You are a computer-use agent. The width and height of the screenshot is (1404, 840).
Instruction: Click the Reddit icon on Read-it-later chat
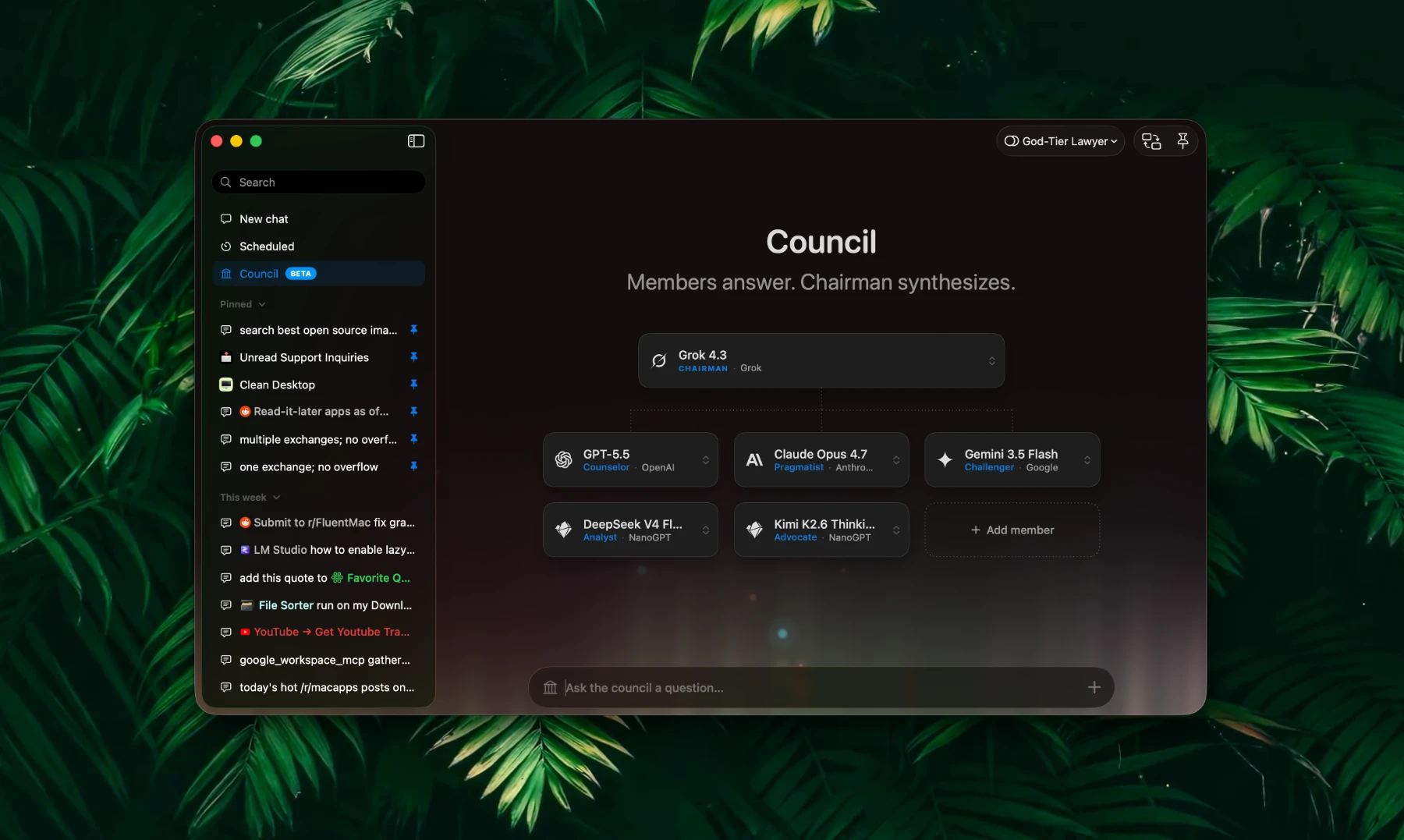pos(245,412)
